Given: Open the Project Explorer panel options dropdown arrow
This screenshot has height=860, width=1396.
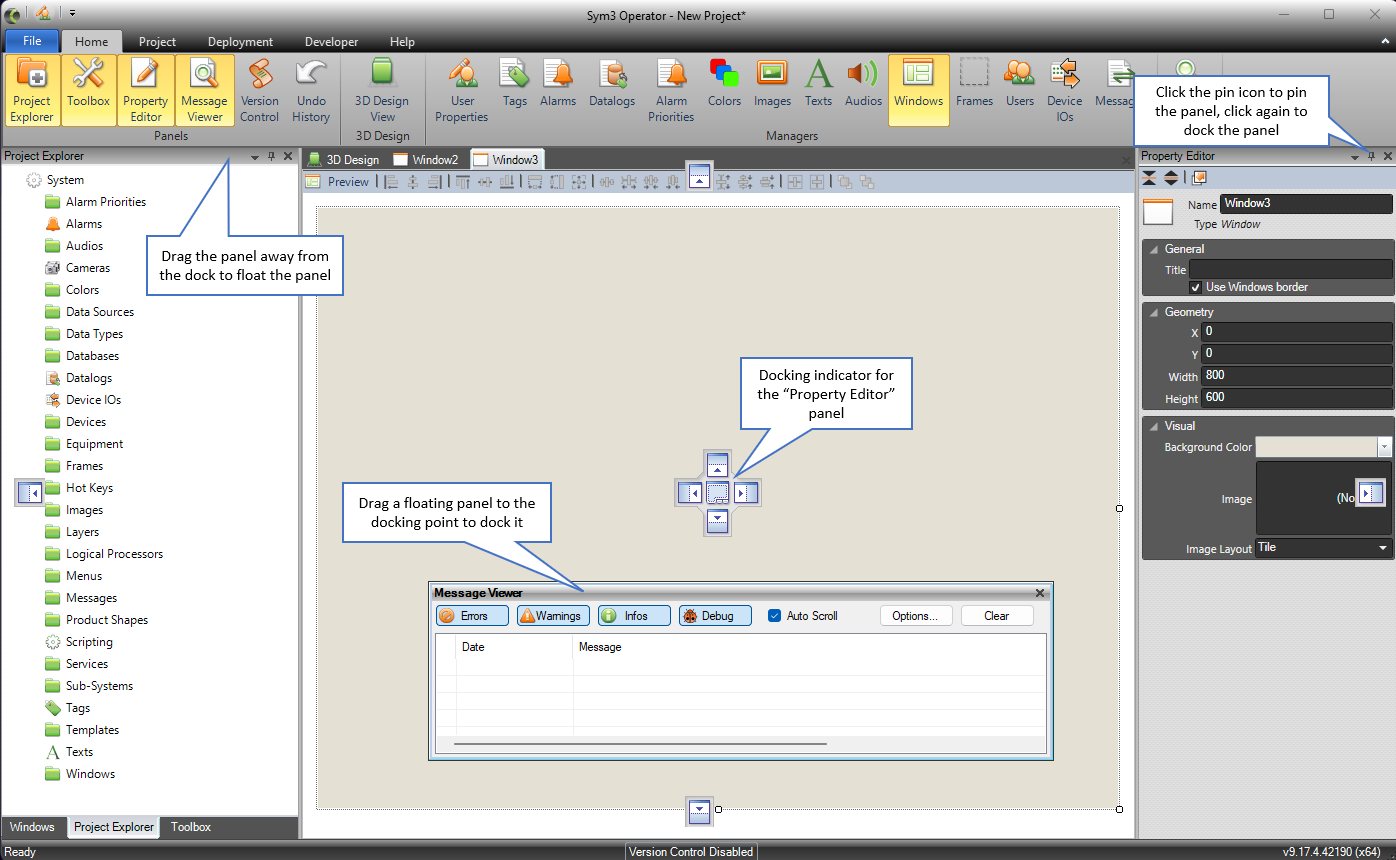Looking at the screenshot, I should [x=255, y=157].
